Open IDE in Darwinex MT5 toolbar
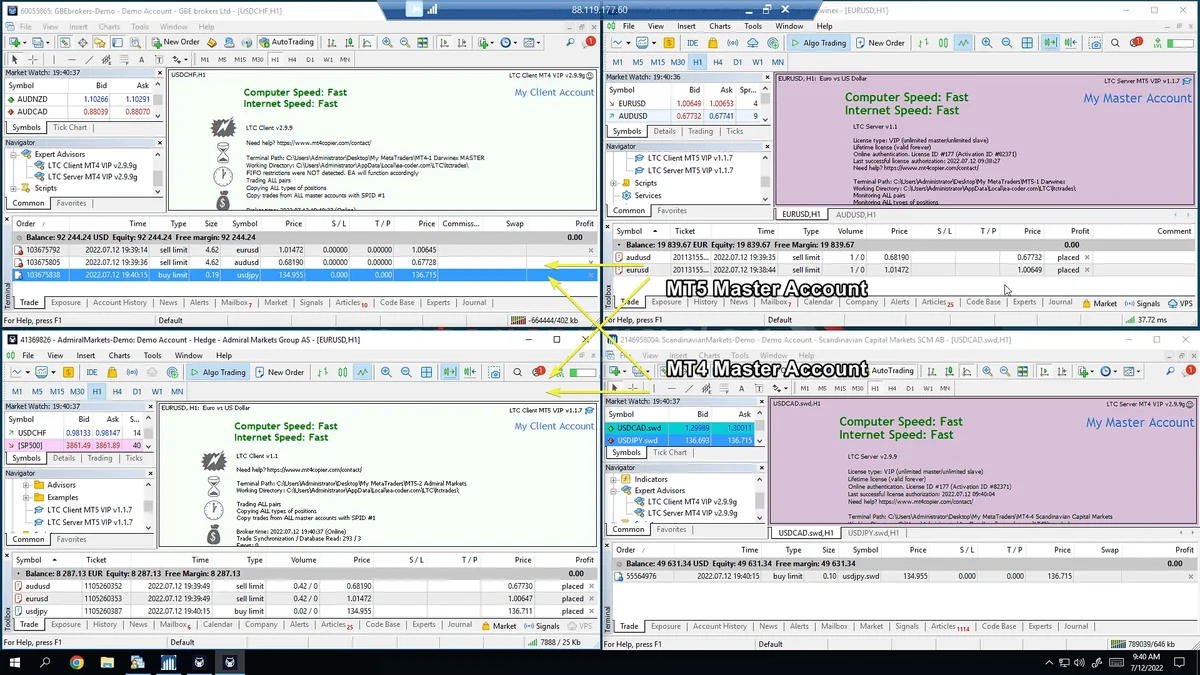 pos(692,43)
